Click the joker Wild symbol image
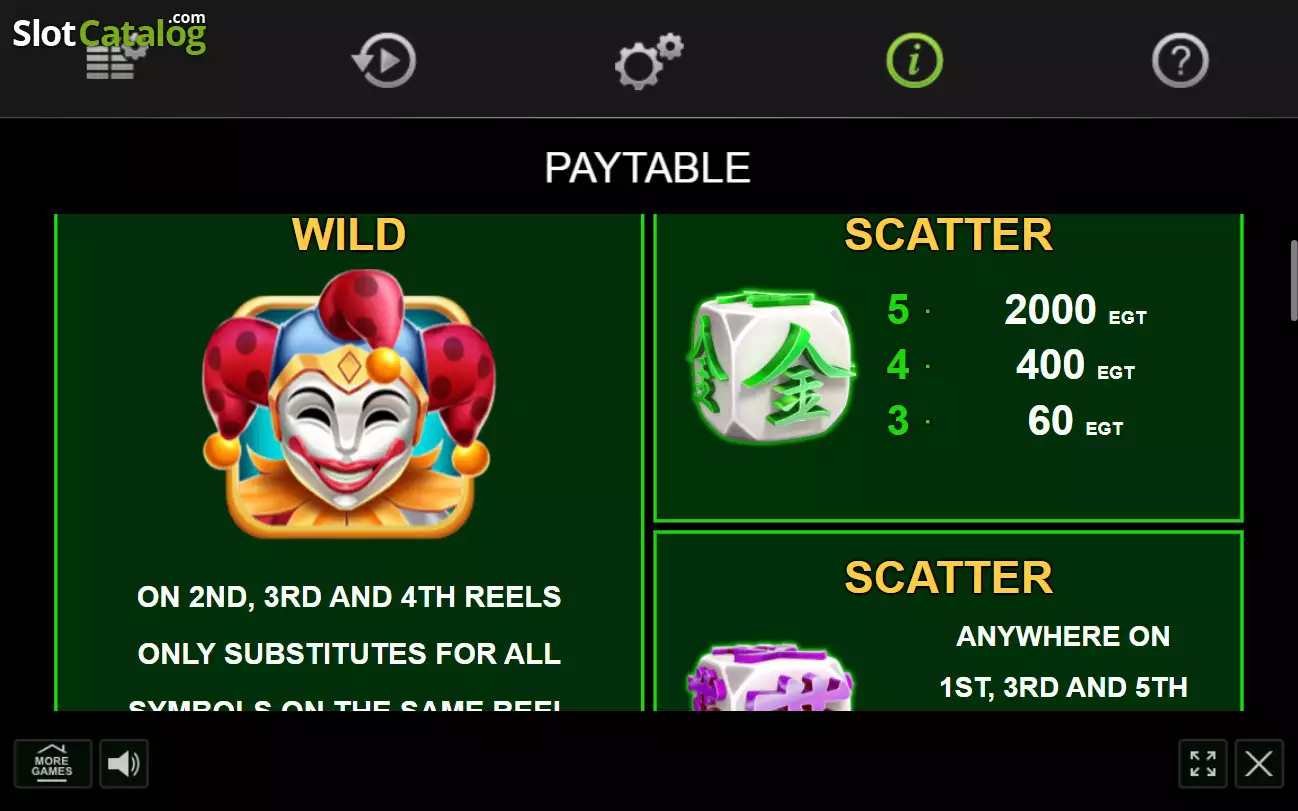The image size is (1298, 811). pyautogui.click(x=348, y=403)
